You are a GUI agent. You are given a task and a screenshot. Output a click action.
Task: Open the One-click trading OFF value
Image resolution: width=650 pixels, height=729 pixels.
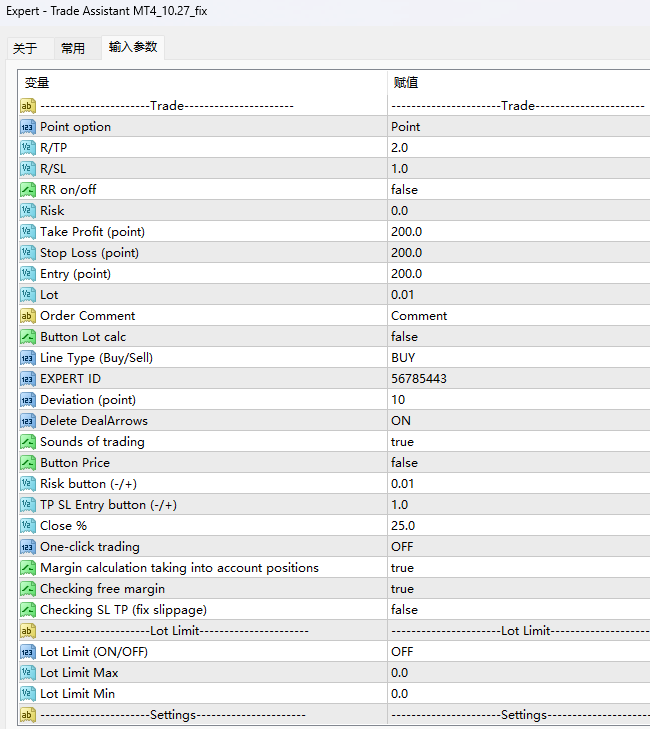tap(402, 547)
